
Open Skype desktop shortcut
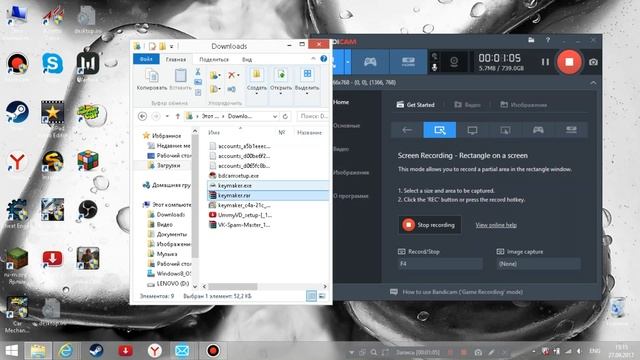pyautogui.click(x=52, y=64)
